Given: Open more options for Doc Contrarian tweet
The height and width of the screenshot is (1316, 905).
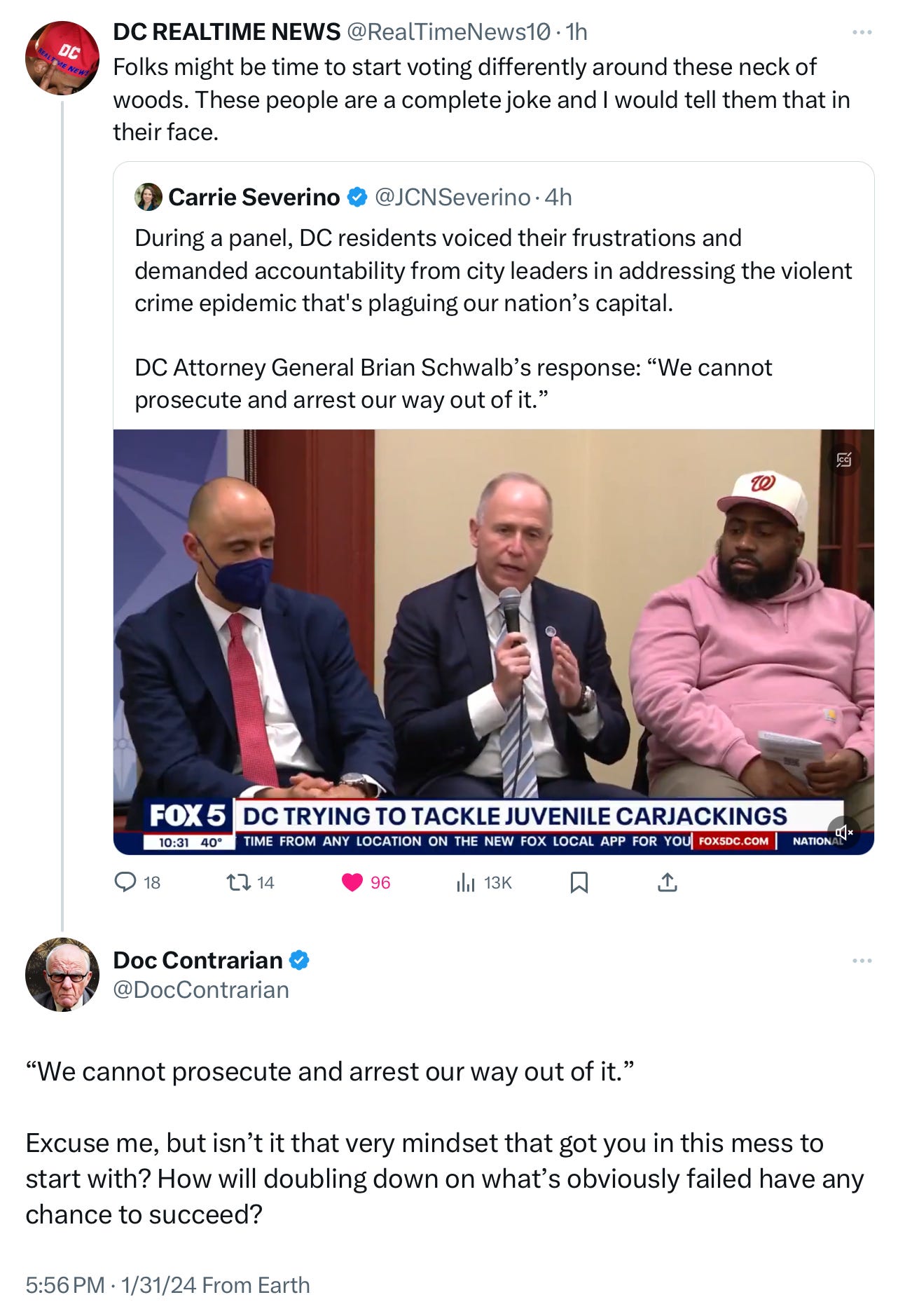Looking at the screenshot, I should point(862,961).
